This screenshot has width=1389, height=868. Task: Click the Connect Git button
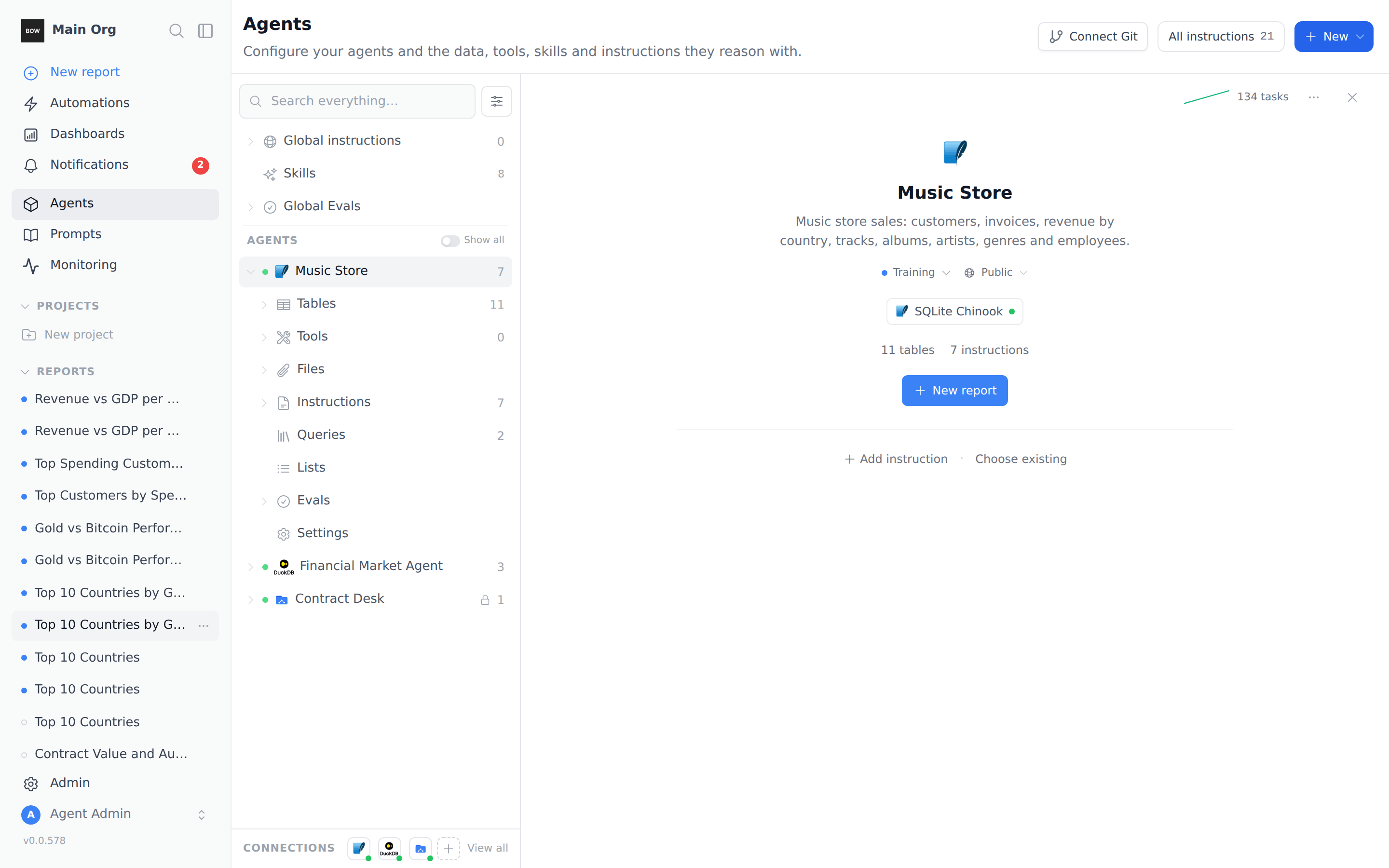coord(1092,37)
